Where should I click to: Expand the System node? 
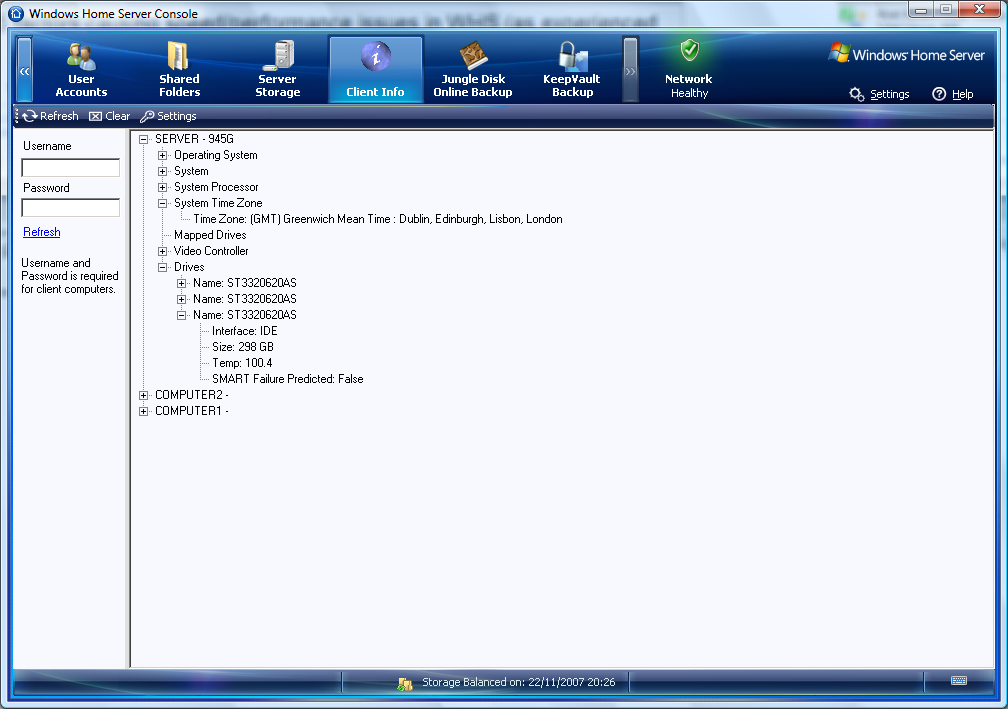click(163, 171)
